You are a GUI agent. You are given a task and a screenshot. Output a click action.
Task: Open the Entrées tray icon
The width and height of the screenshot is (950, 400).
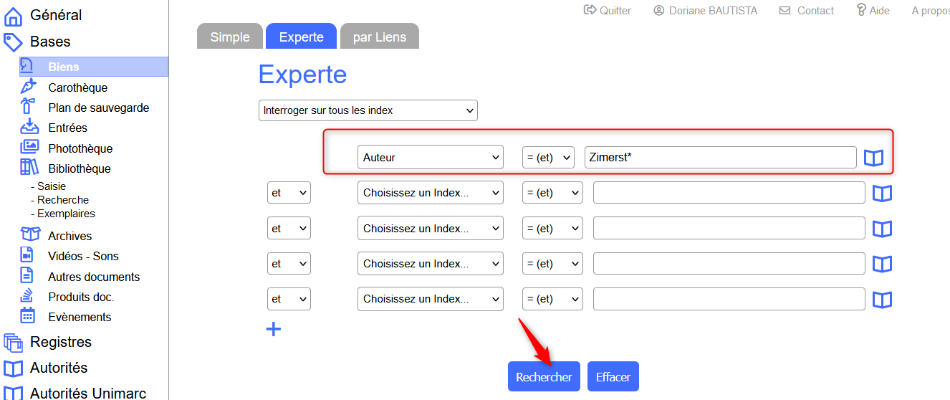(28, 127)
